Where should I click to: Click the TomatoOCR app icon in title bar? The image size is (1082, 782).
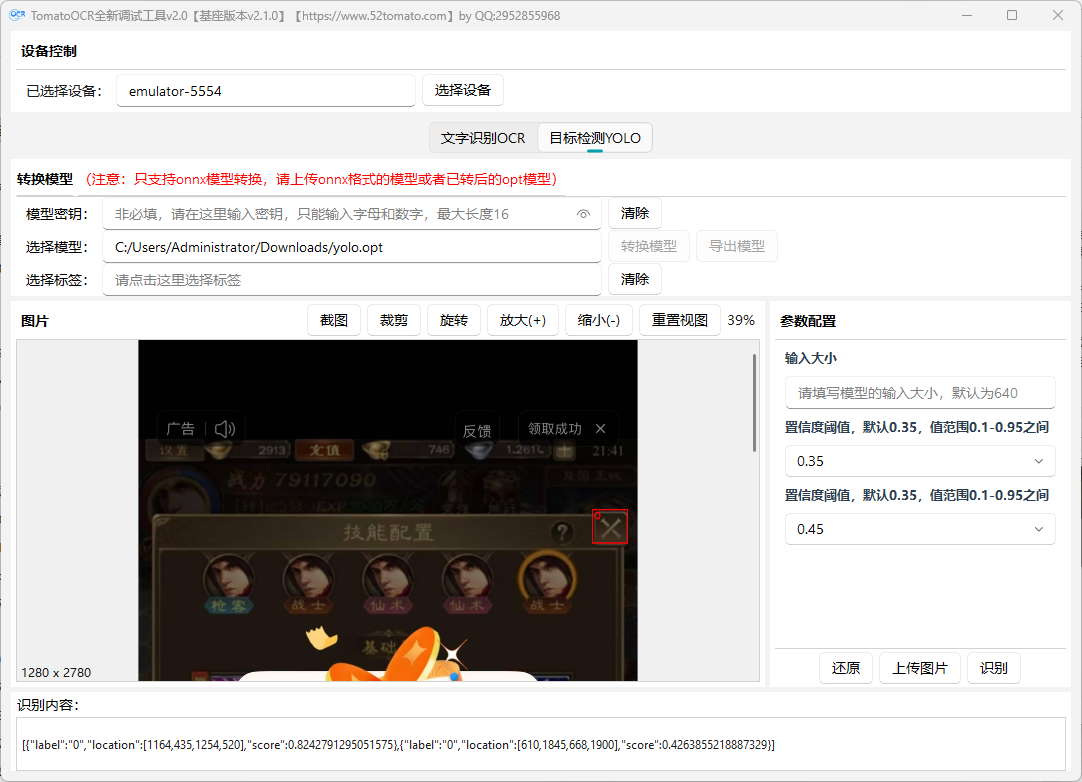click(16, 15)
